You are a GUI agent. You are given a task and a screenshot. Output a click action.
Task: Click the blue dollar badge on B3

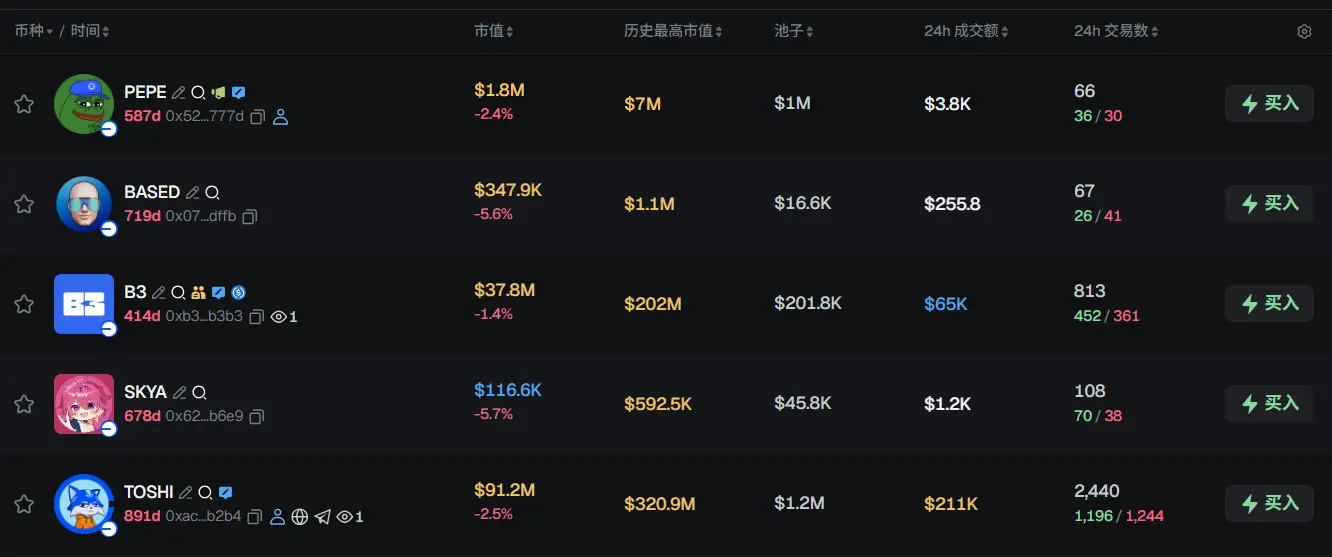coord(238,293)
